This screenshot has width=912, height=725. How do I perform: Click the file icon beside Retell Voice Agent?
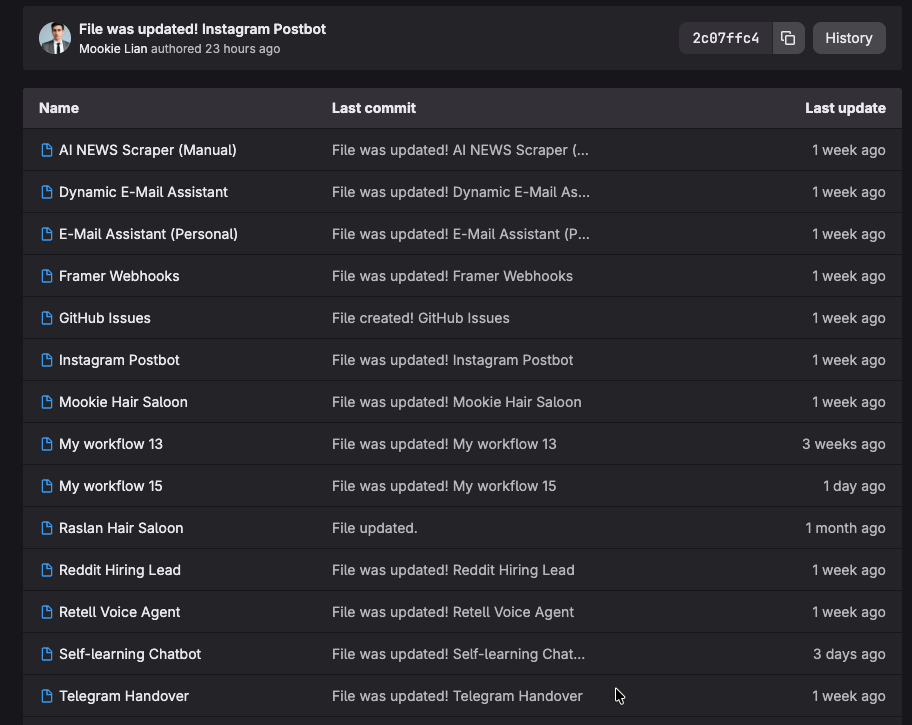click(46, 612)
